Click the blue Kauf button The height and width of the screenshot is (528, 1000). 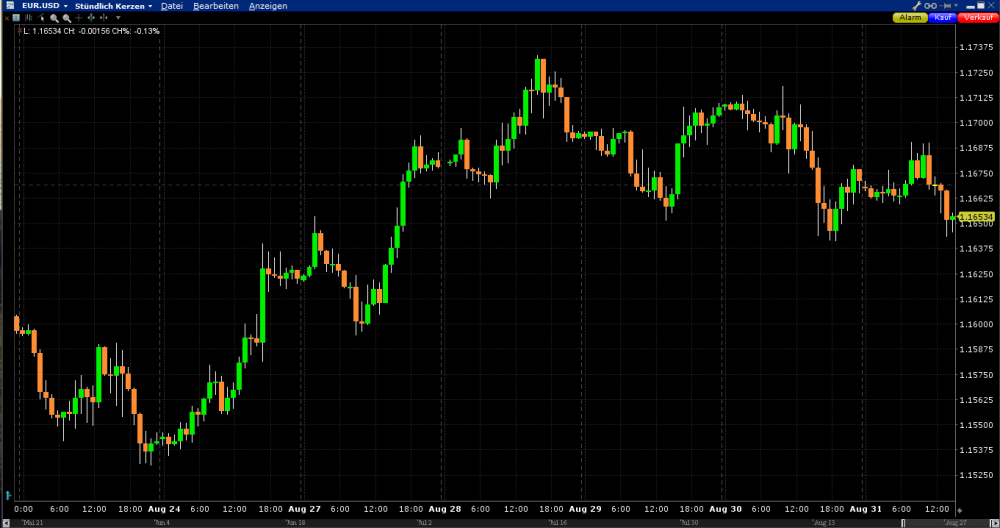click(943, 18)
